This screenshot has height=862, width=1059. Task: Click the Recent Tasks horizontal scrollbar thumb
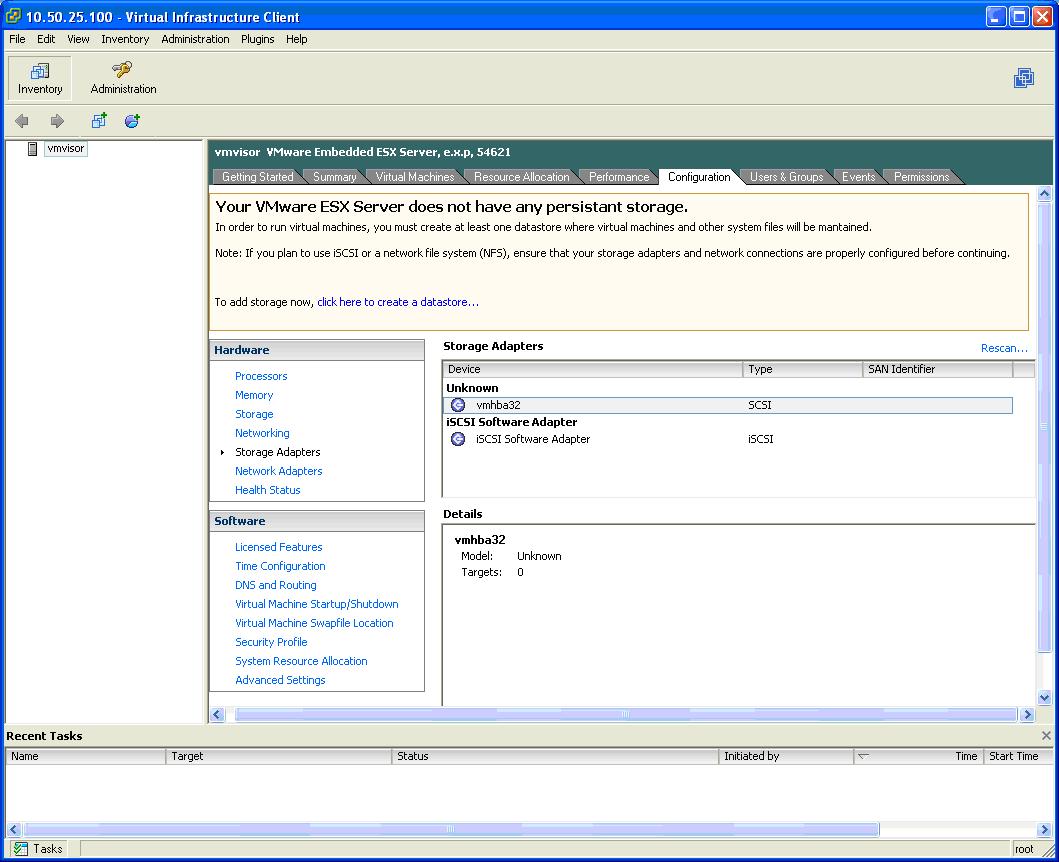click(451, 829)
